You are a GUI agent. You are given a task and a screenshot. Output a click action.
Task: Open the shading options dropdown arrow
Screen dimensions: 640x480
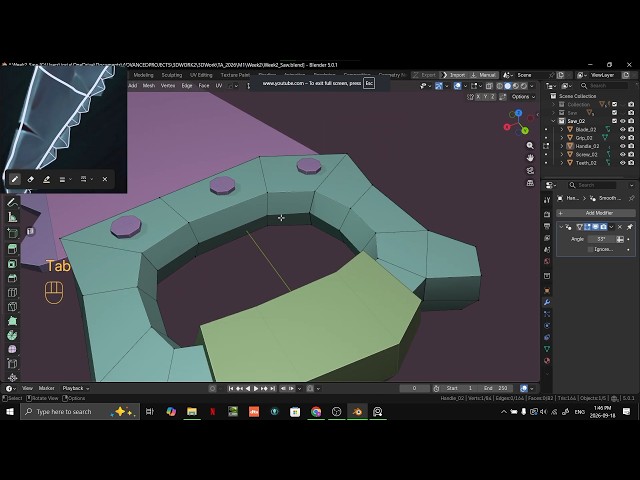[532, 86]
